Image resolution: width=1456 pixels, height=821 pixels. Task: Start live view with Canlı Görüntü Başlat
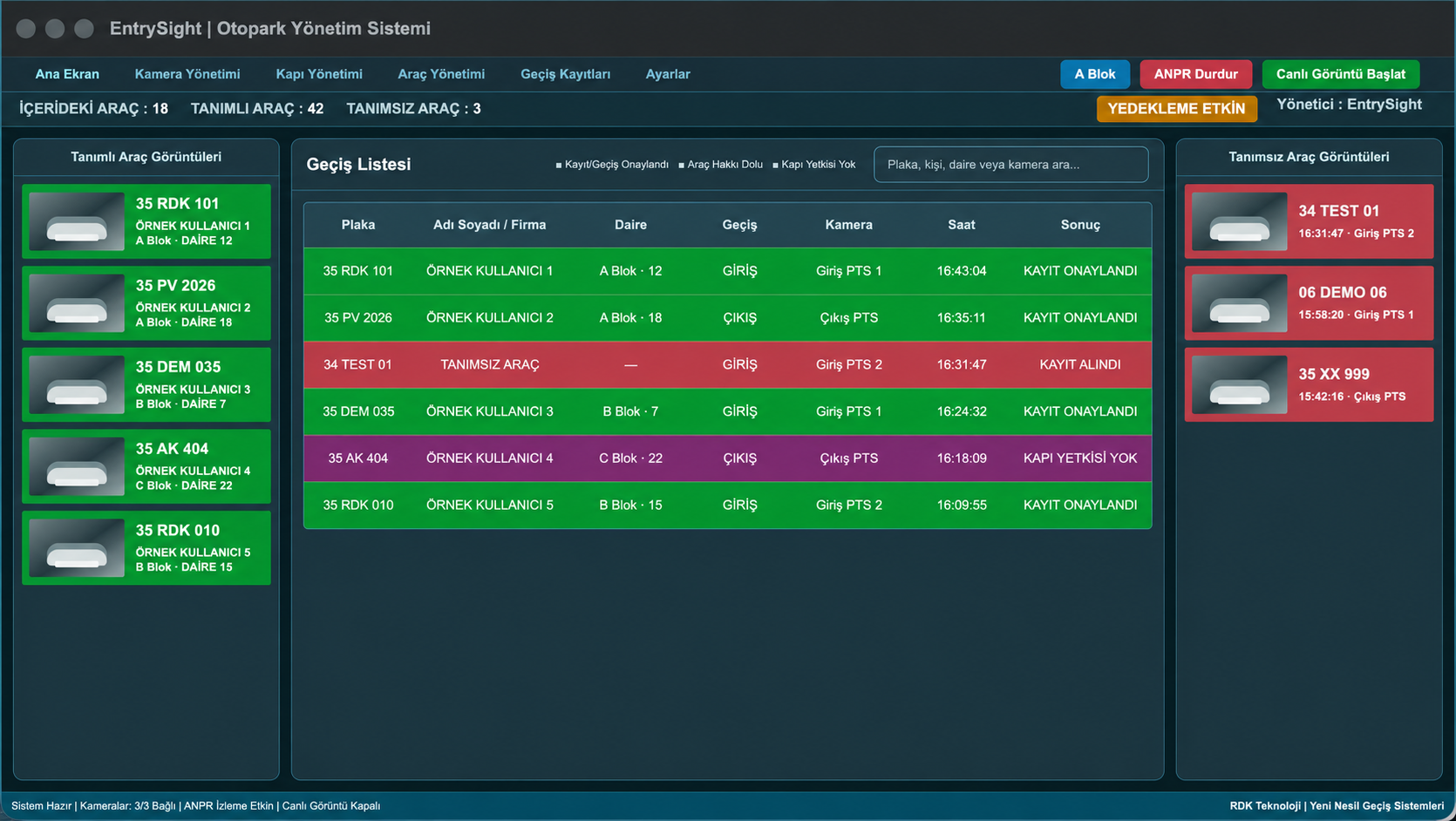(1341, 74)
